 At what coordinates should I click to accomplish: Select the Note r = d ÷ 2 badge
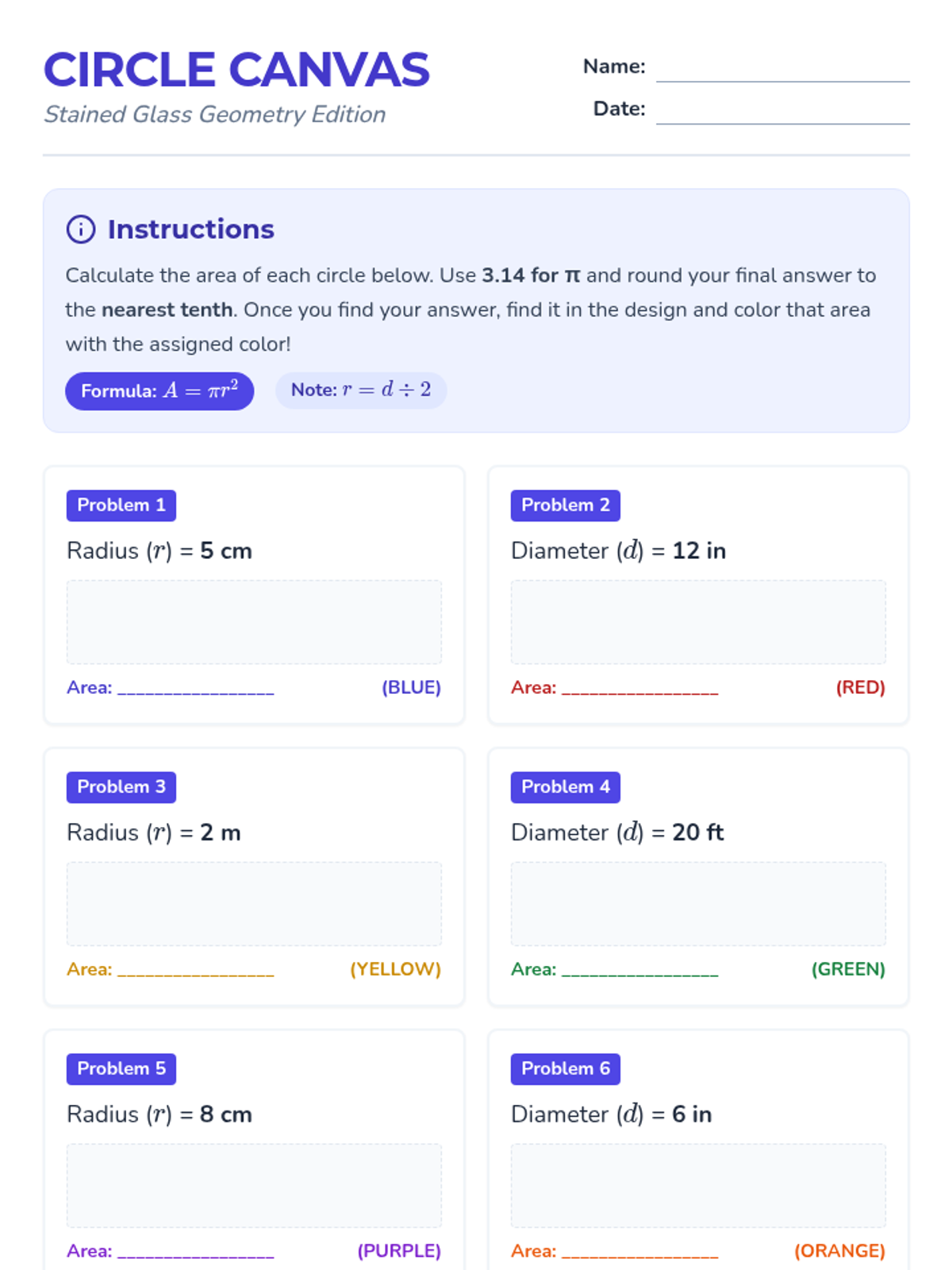coord(361,391)
